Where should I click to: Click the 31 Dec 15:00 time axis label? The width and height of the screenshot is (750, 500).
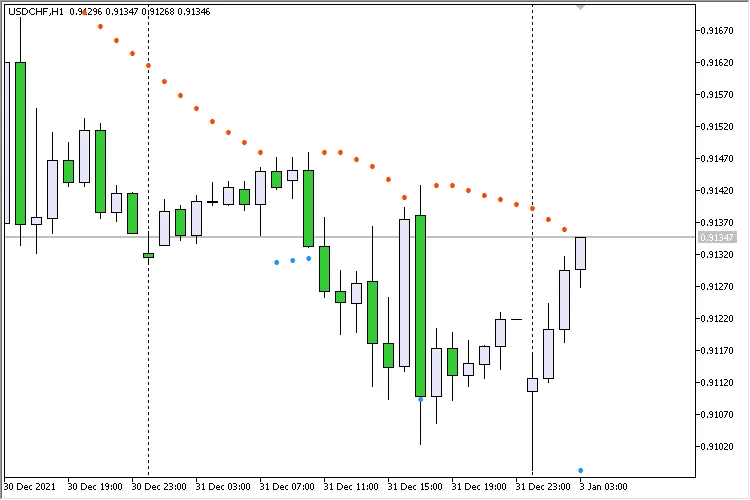coord(414,487)
